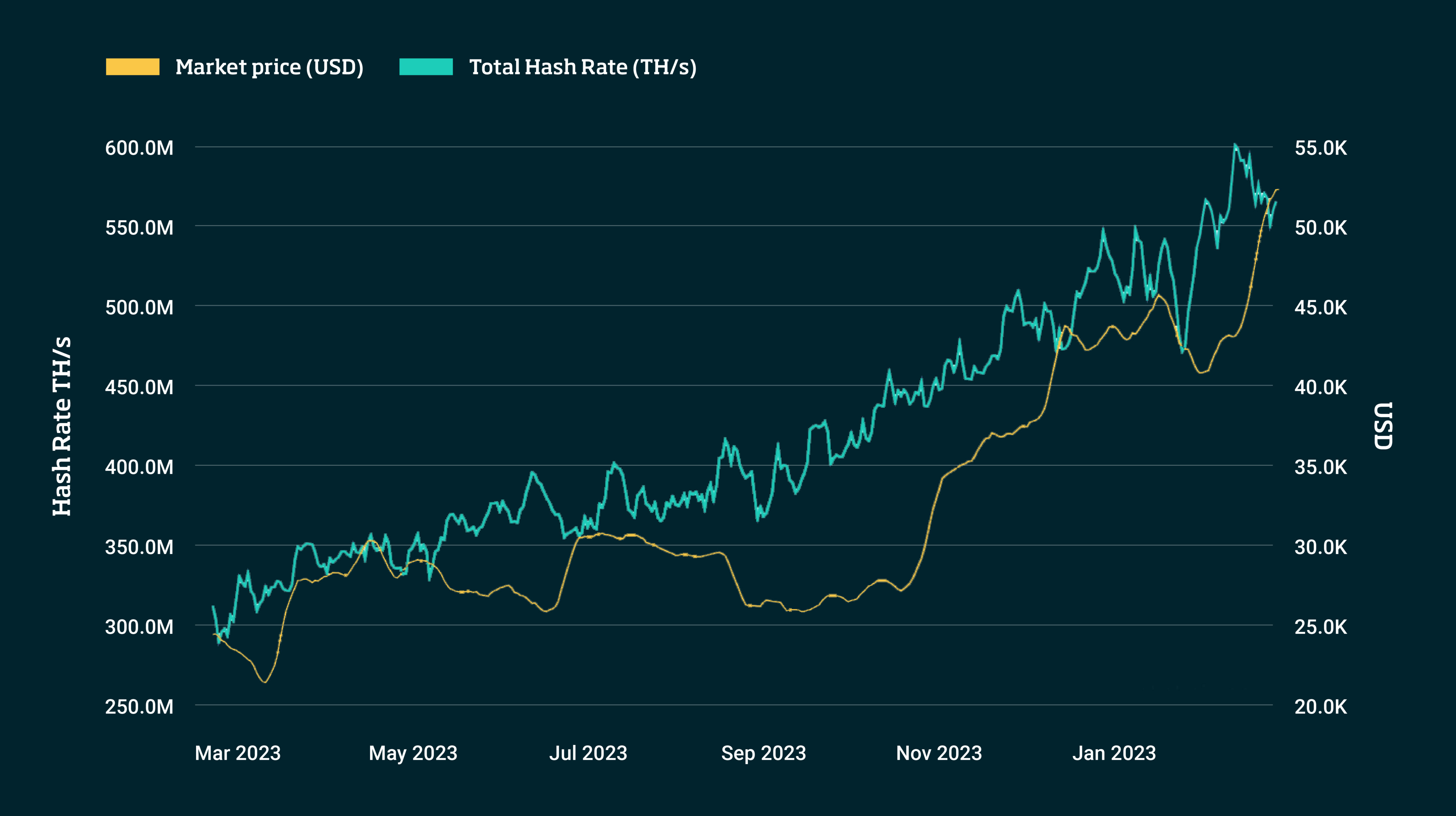Click the Jan 2023 axis label
Viewport: 1456px width, 816px height.
point(1113,753)
